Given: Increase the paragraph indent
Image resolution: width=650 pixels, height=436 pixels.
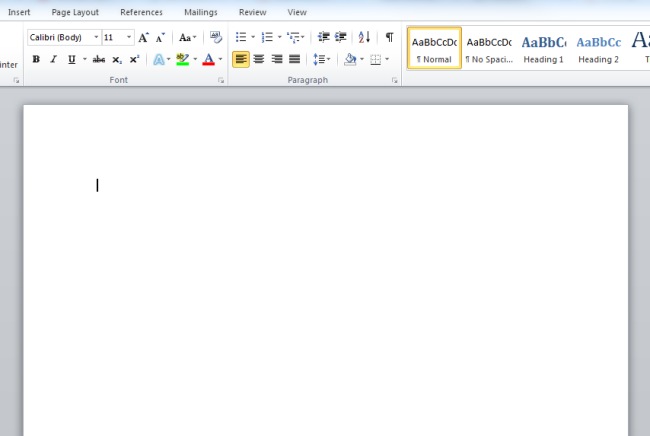Looking at the screenshot, I should [341, 38].
